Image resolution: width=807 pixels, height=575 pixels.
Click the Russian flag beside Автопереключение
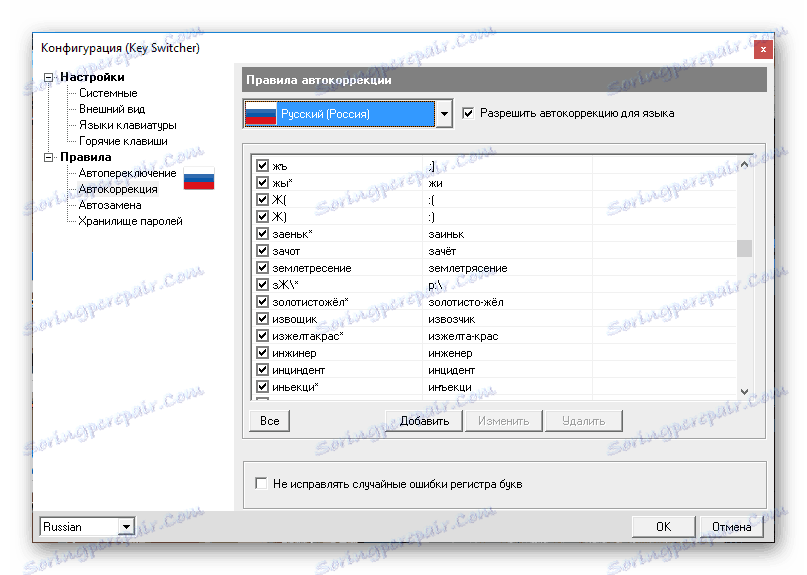(x=199, y=178)
